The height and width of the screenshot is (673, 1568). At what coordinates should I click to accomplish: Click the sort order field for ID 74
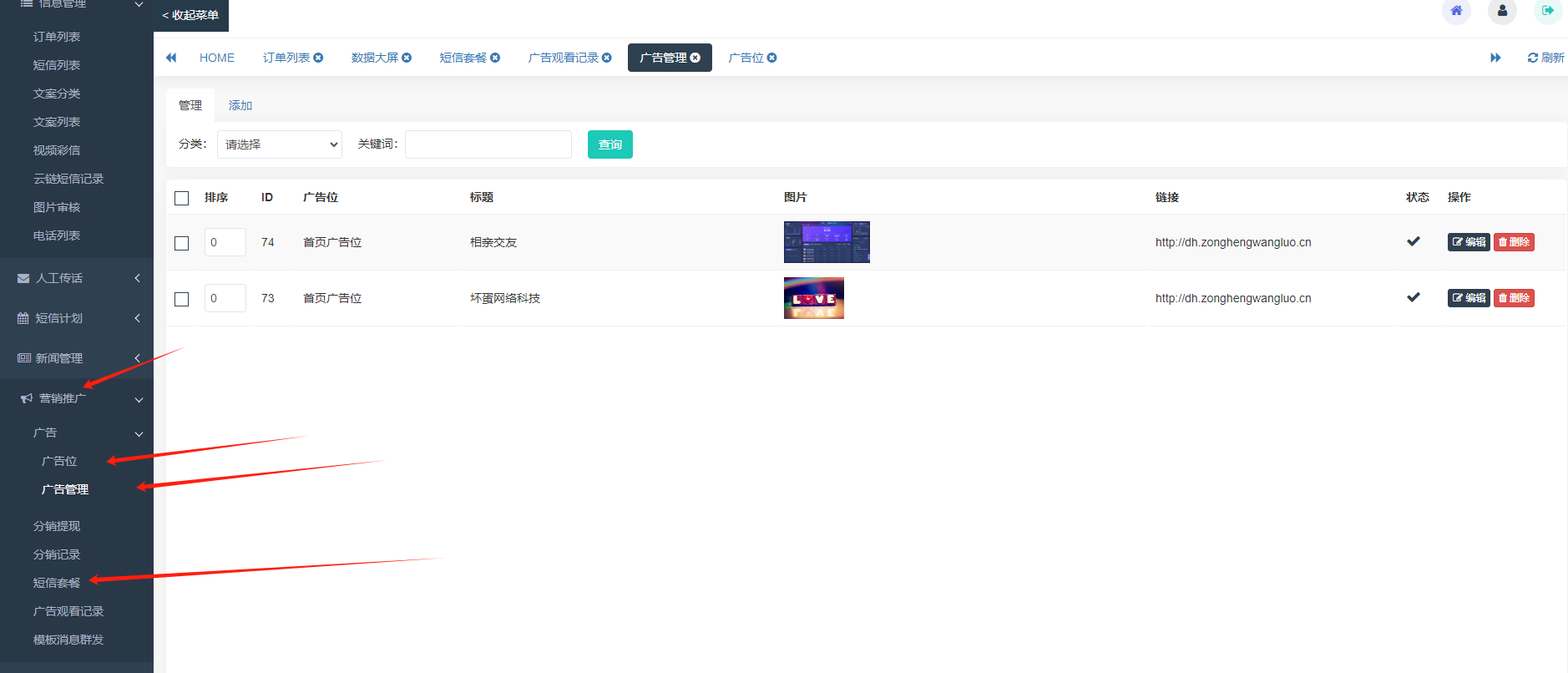(225, 242)
